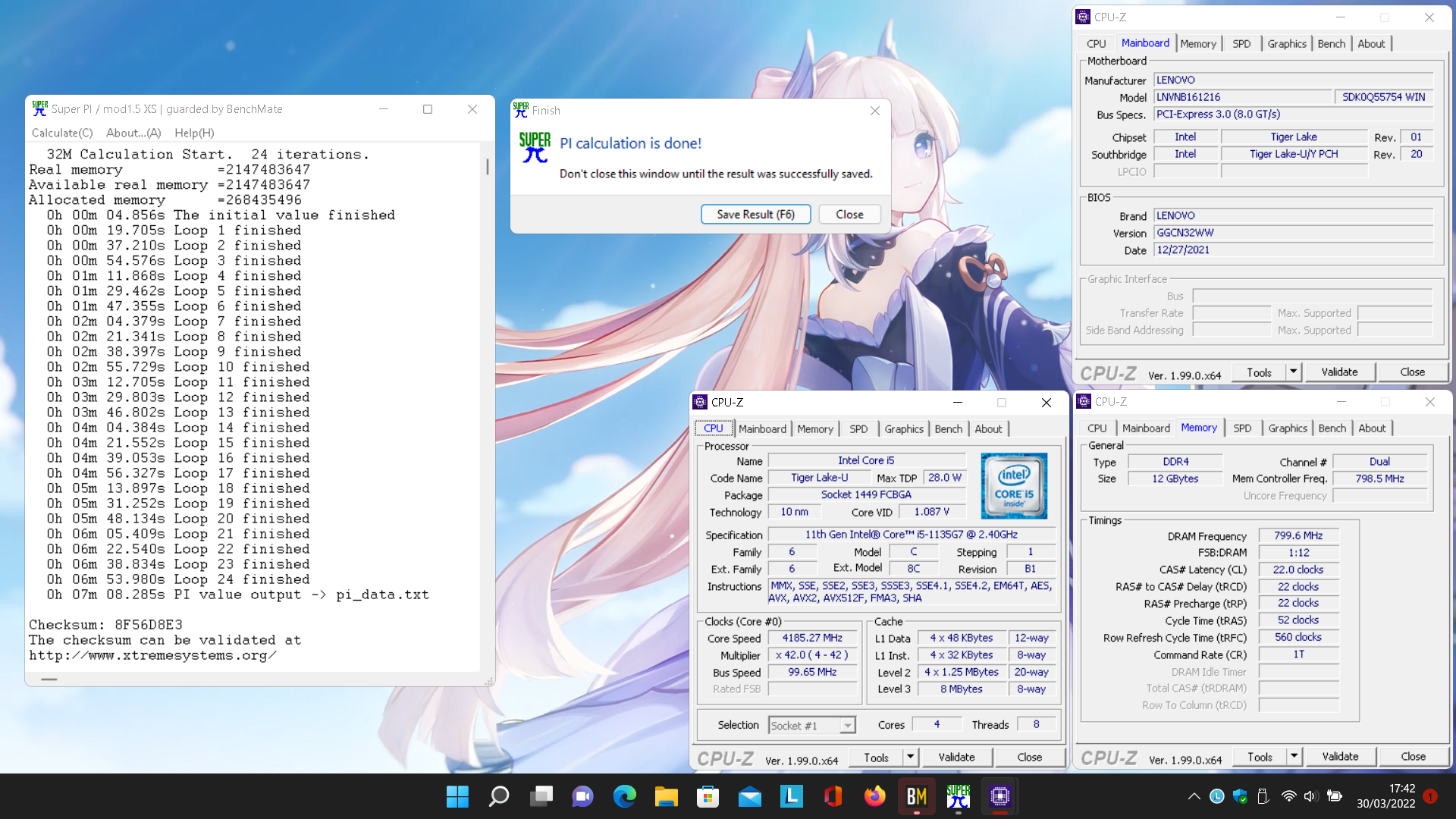Open SPD tab in Memory window

[1242, 428]
